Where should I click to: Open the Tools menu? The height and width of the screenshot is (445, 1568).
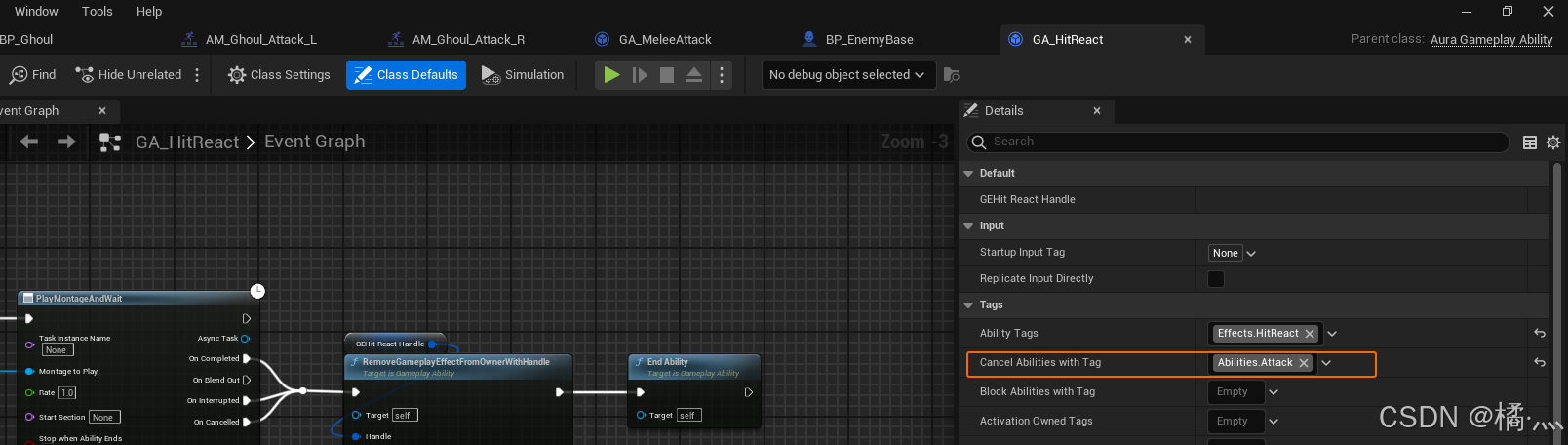click(97, 12)
